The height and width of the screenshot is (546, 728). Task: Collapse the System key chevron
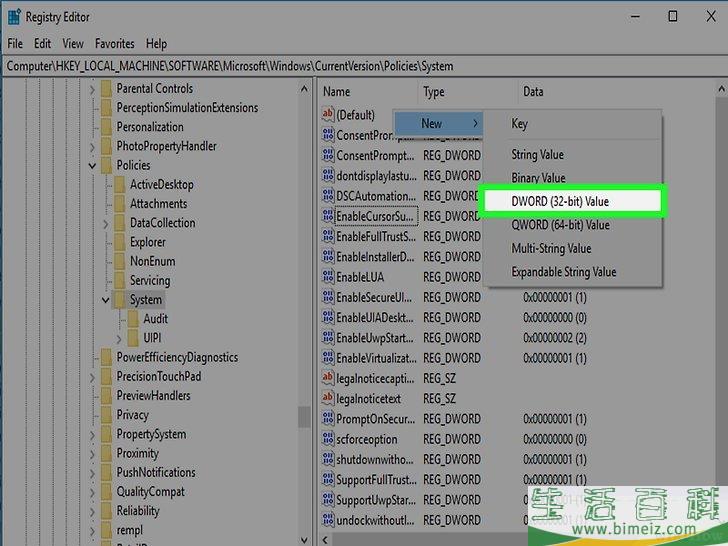click(106, 300)
